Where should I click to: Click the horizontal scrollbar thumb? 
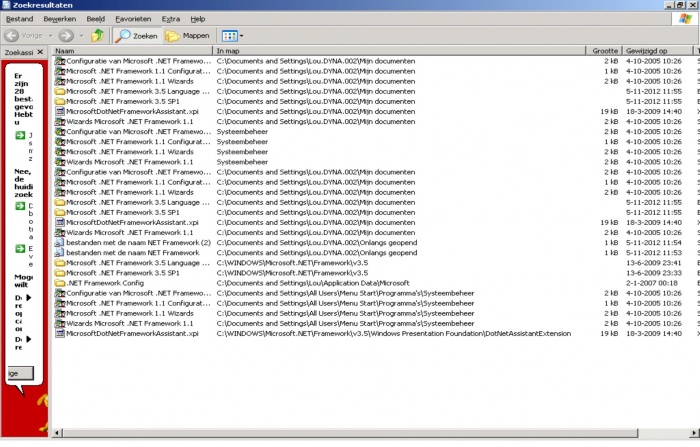pos(350,433)
